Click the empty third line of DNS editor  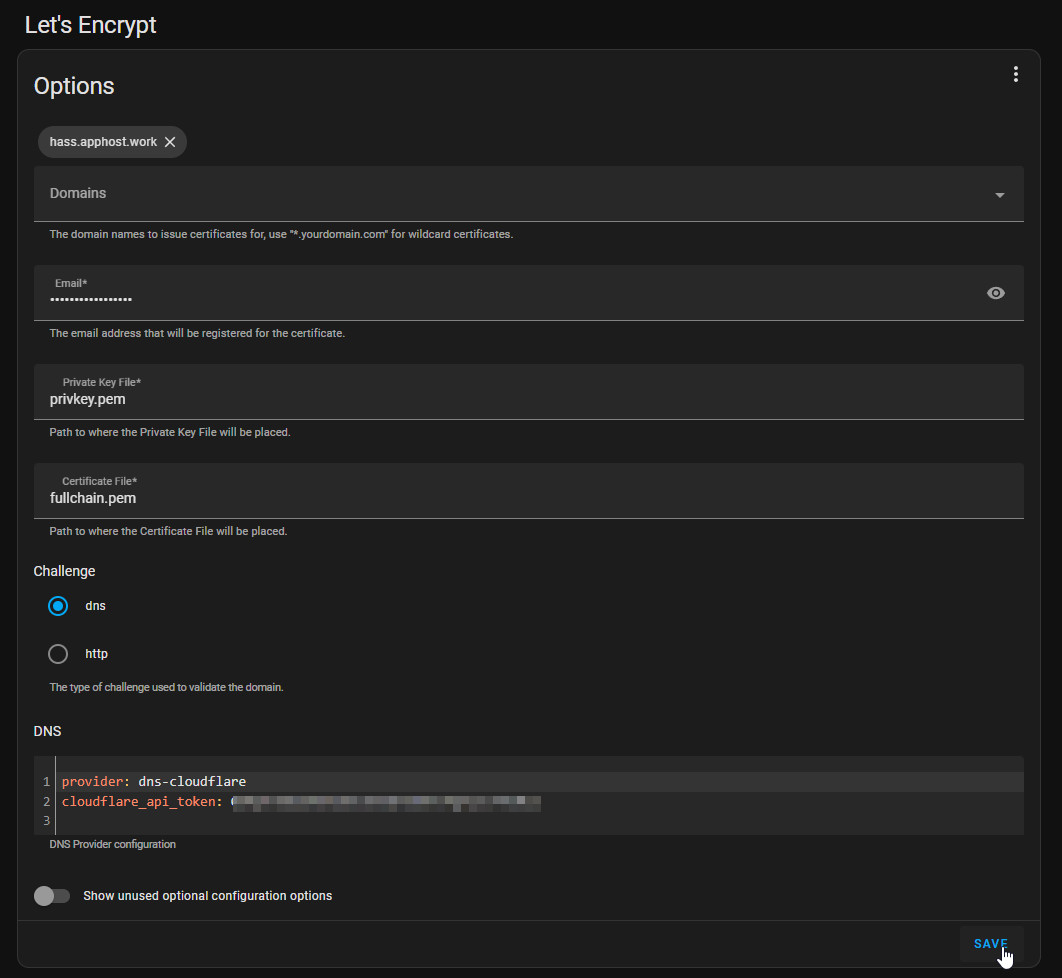pyautogui.click(x=400, y=822)
